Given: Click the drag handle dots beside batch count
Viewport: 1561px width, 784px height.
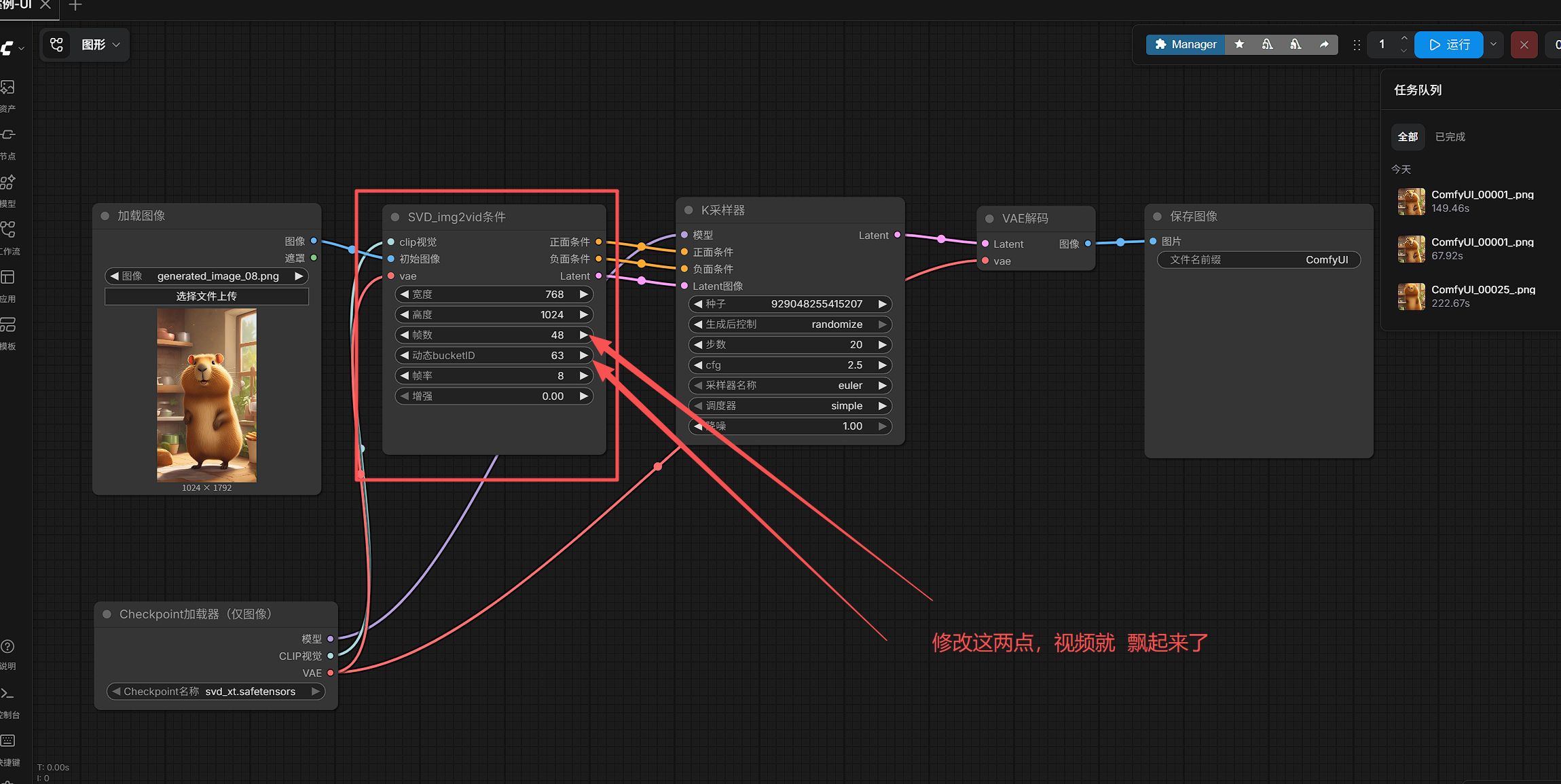Looking at the screenshot, I should pos(1356,45).
